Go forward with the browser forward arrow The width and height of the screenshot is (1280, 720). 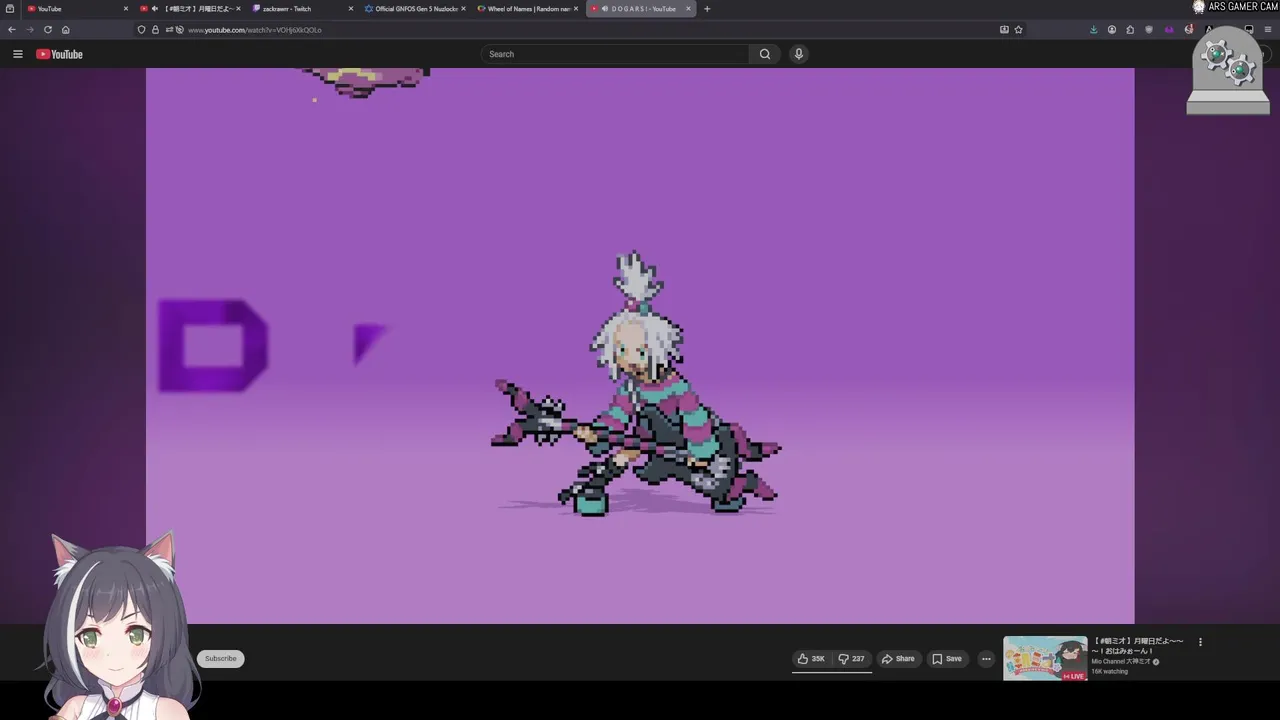pos(30,30)
